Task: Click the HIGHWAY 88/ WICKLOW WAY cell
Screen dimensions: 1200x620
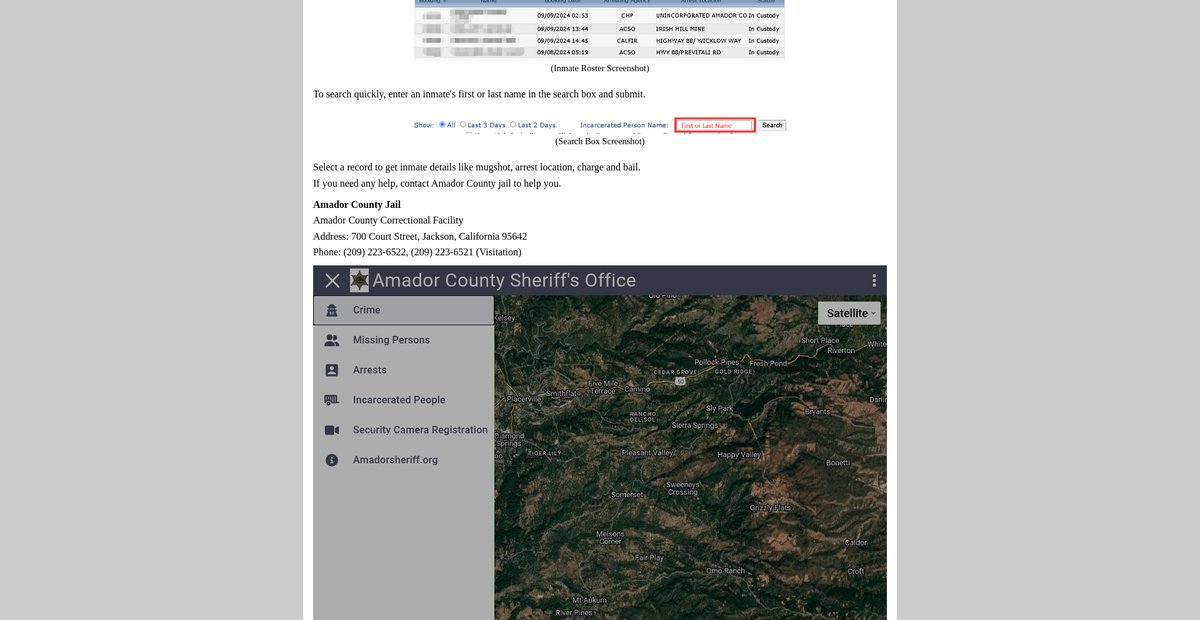Action: [698, 40]
